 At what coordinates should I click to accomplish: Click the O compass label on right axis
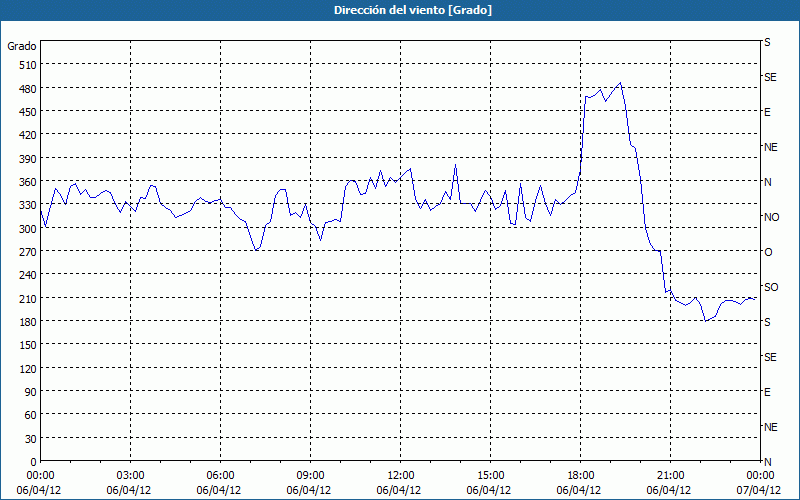[x=768, y=252]
